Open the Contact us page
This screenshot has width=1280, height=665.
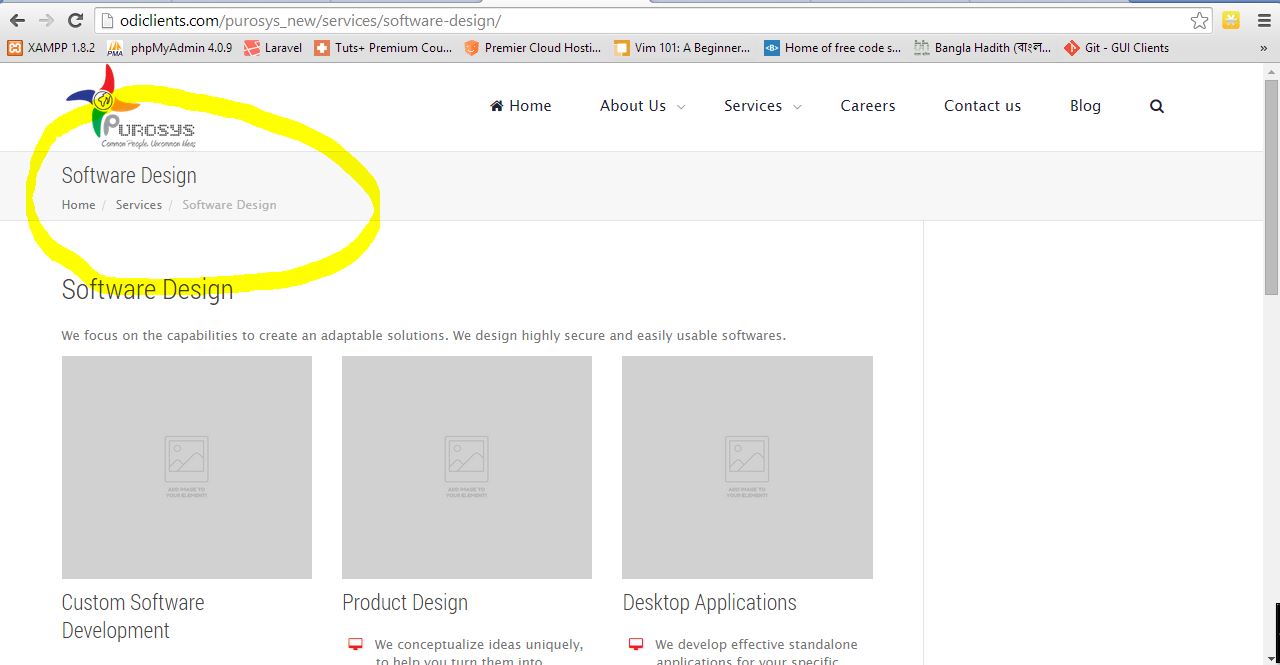(982, 106)
